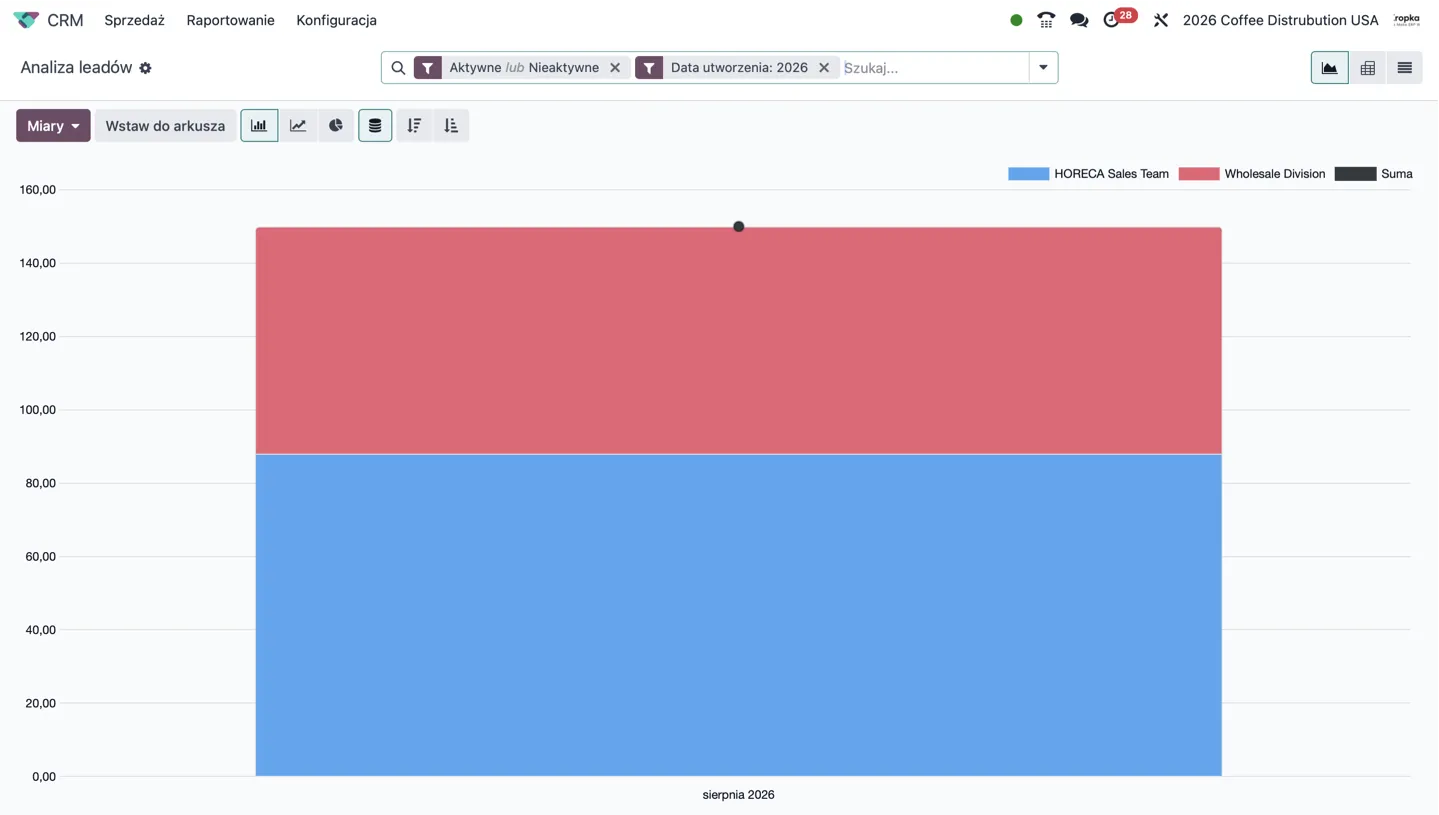Select line chart mode
The width and height of the screenshot is (1439, 815).
click(298, 126)
